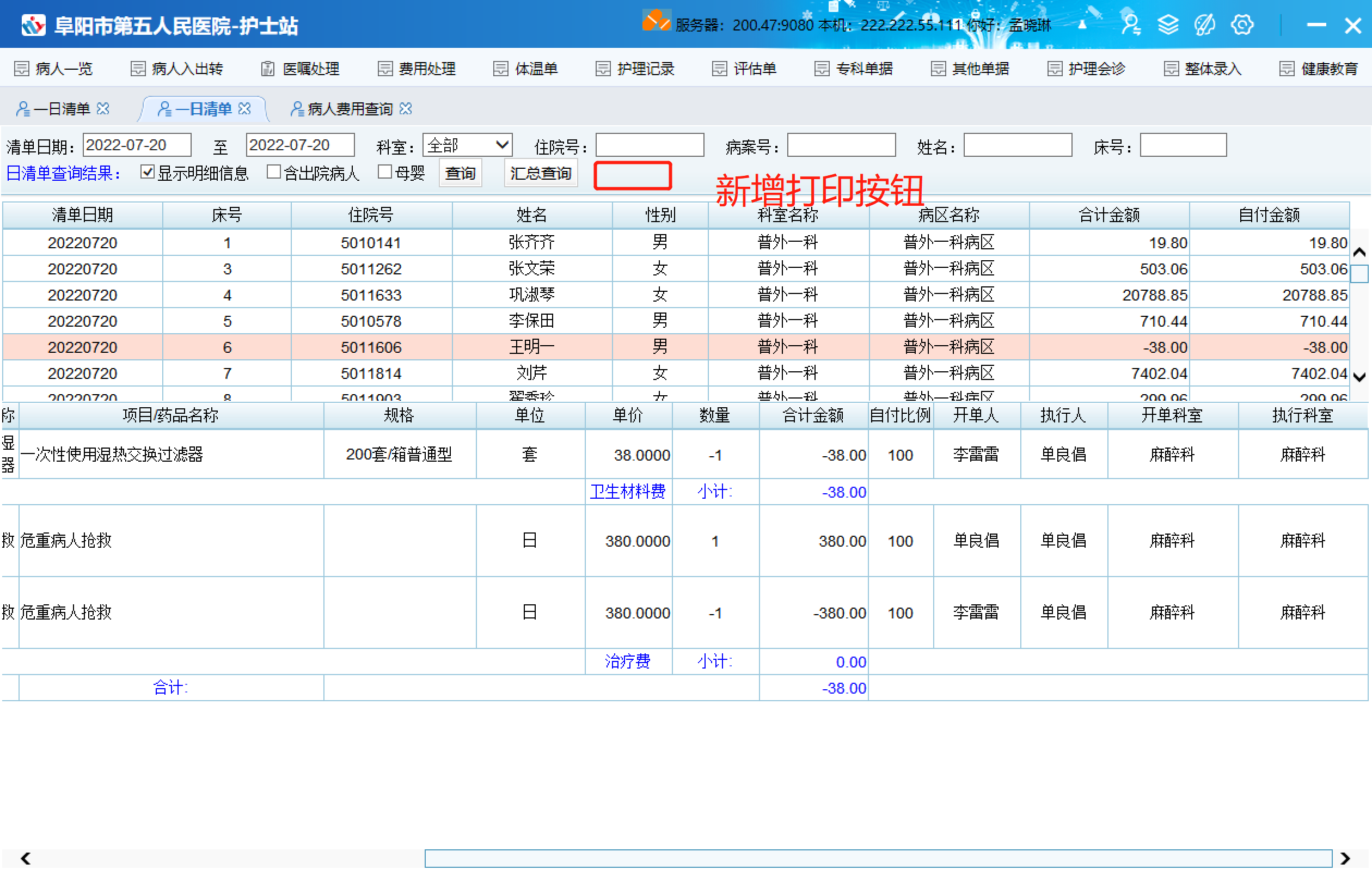Image resolution: width=1372 pixels, height=870 pixels.
Task: Click the bottom horizontal scrollbar thumb
Action: (878, 857)
